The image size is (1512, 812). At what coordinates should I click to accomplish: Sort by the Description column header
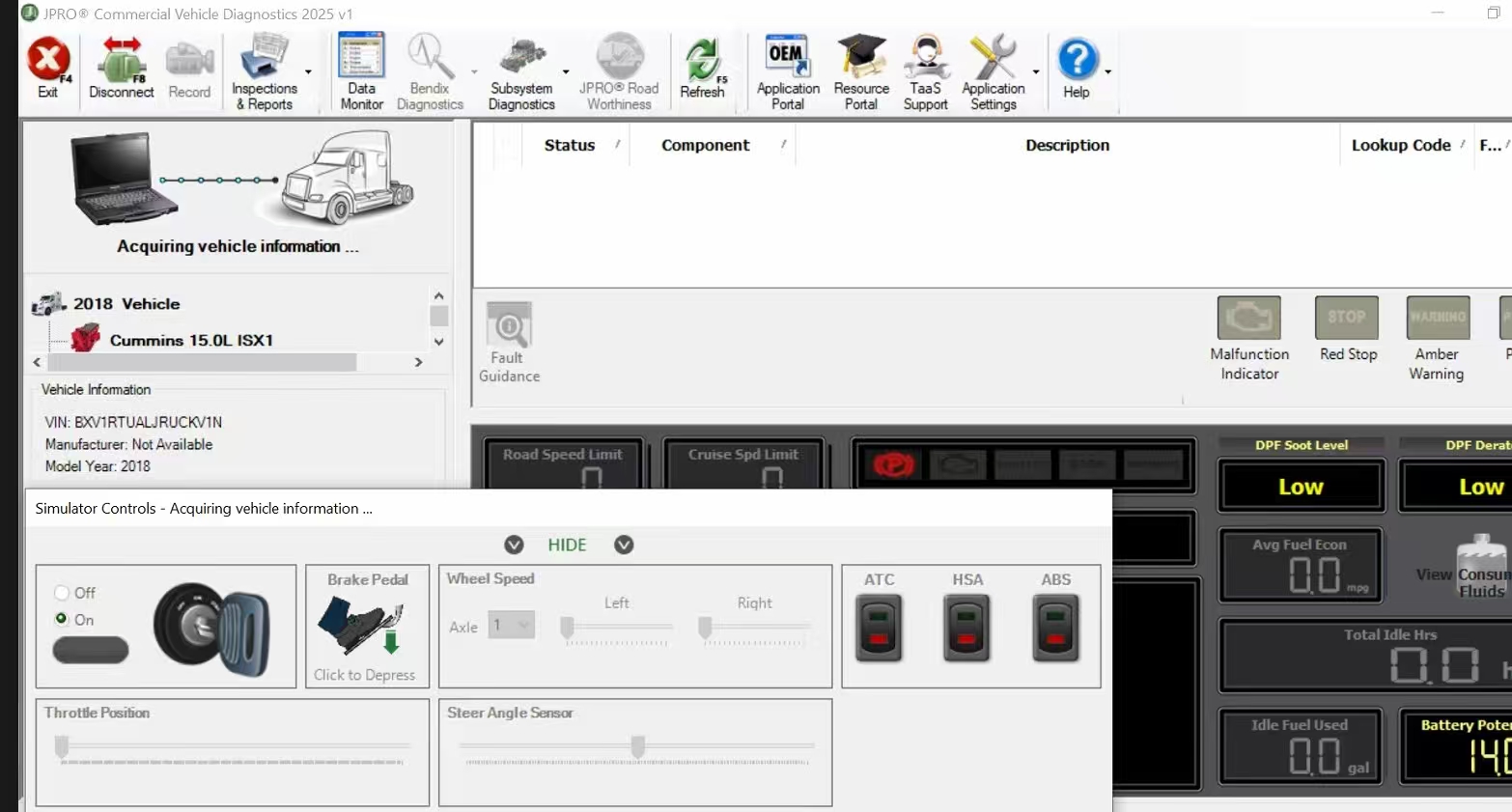tap(1067, 145)
